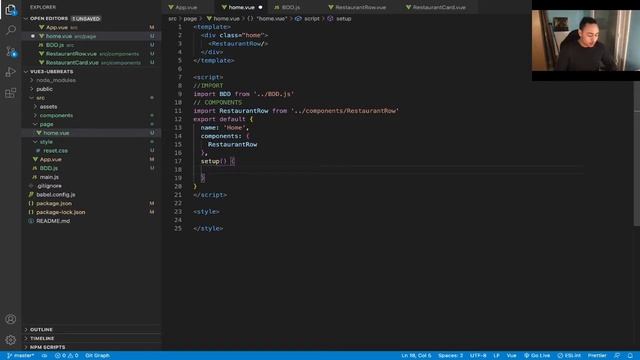
Task: Expand the Outline panel
Action: pos(91,329)
